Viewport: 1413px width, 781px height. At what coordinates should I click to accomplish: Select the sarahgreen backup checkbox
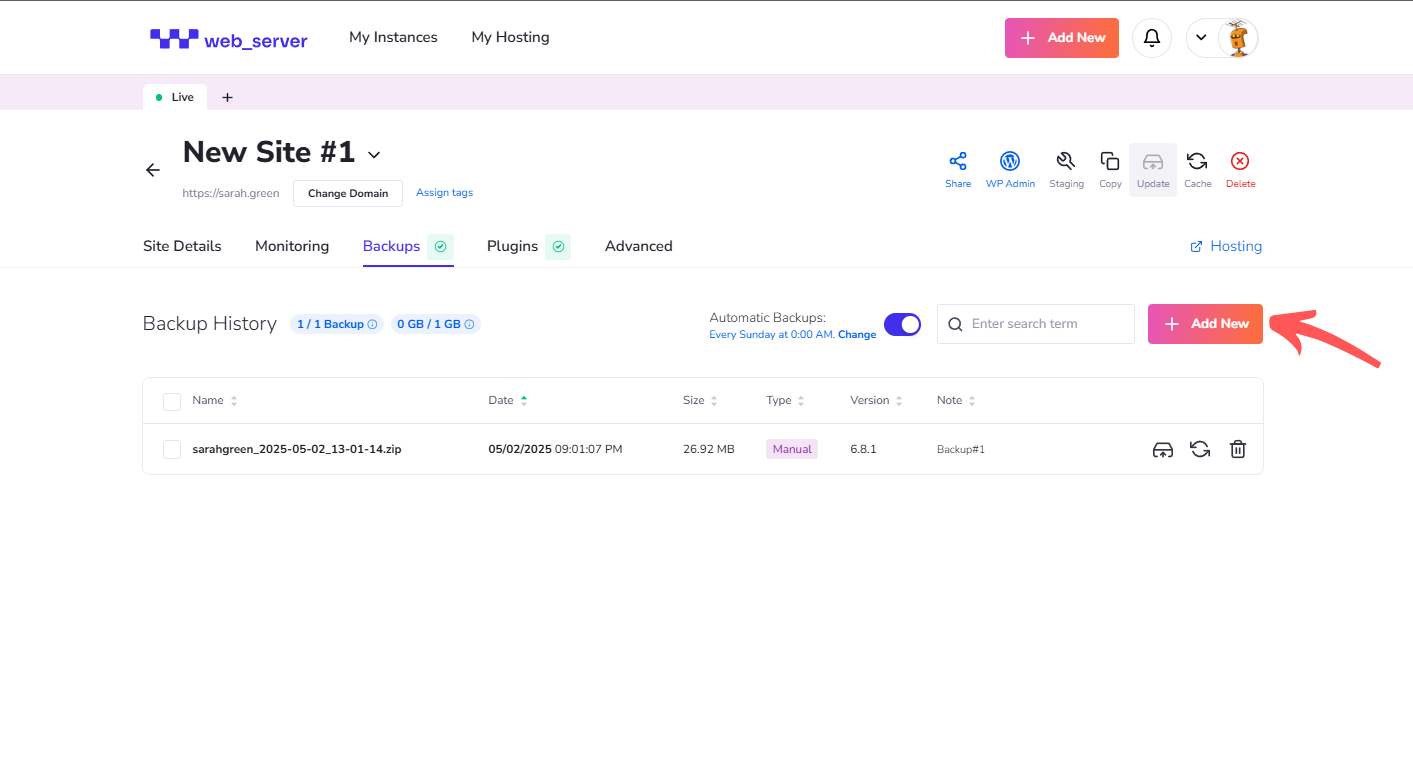[x=172, y=449]
